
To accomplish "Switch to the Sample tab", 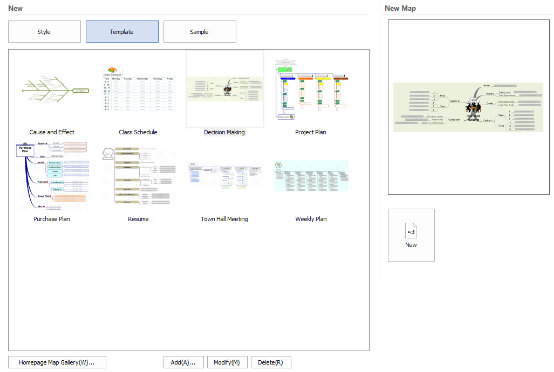I will (x=200, y=31).
